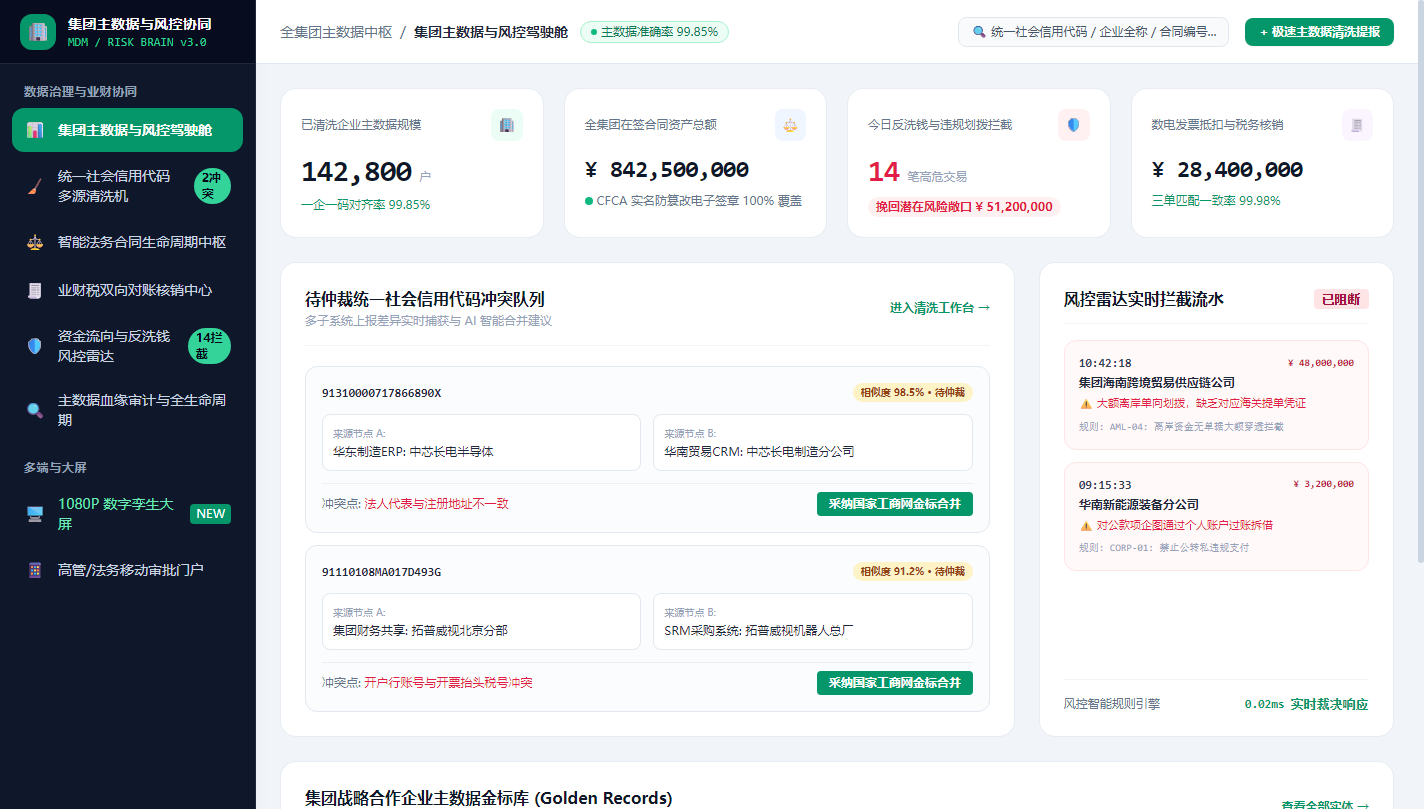Click the 相似度 91.2% • 待仲裁 tag
Image resolution: width=1424 pixels, height=809 pixels.
[913, 571]
